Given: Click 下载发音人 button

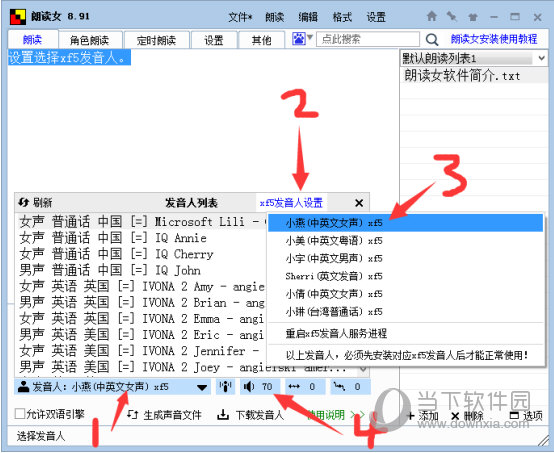Looking at the screenshot, I should click(x=251, y=415).
